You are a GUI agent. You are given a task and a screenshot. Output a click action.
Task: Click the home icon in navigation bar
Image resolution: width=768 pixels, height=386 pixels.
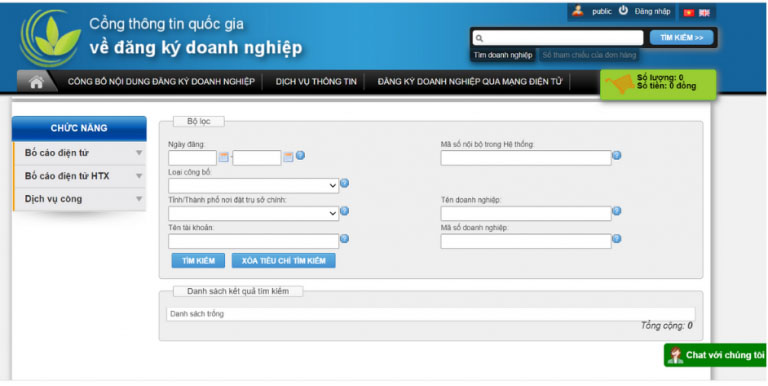(x=36, y=82)
